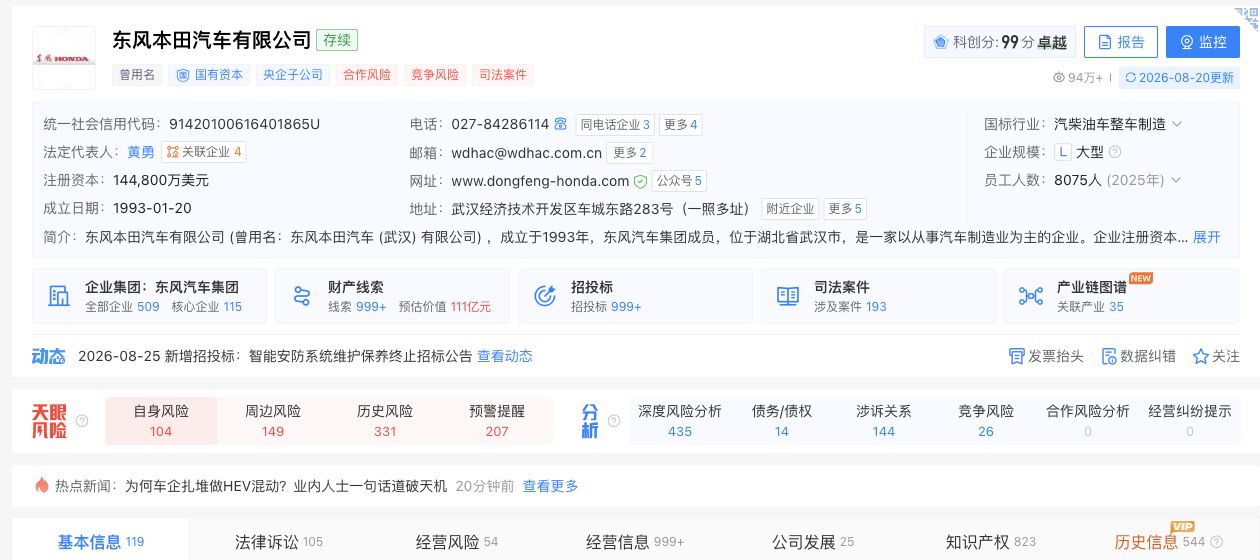Select the 曾用名 tag
1260x560 pixels.
135,75
